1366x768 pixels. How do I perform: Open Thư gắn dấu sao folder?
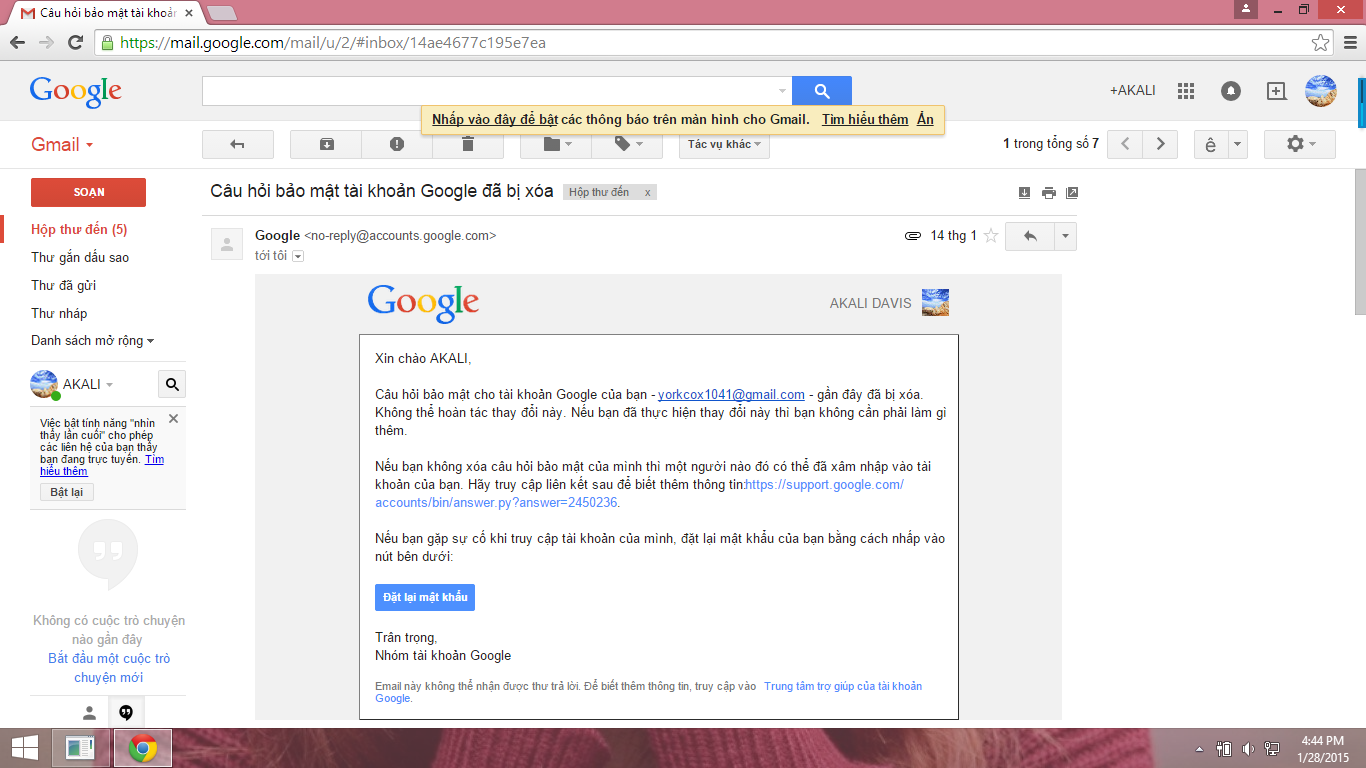pyautogui.click(x=80, y=257)
